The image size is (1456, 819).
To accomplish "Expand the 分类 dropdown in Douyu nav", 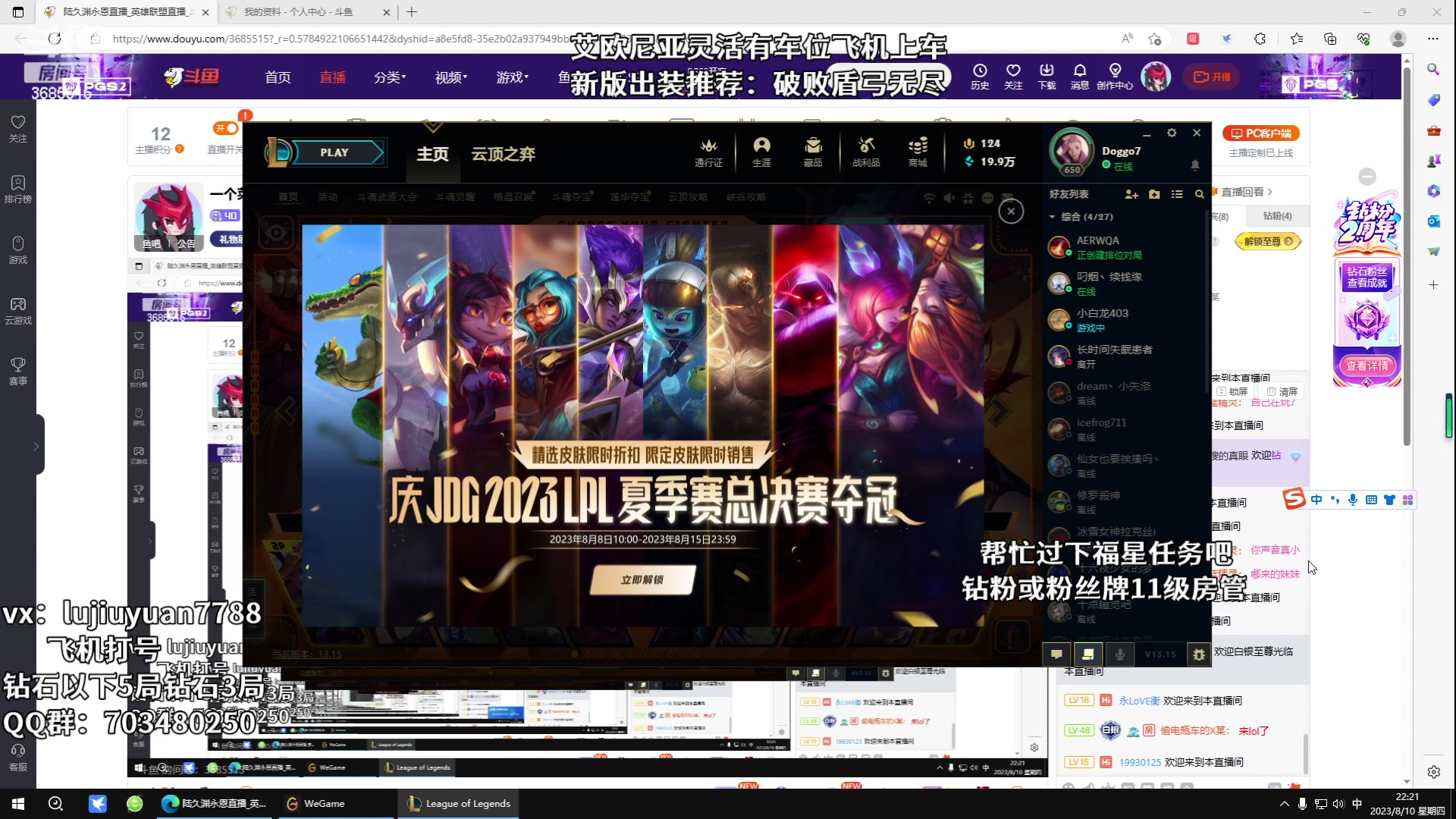I will [x=390, y=77].
